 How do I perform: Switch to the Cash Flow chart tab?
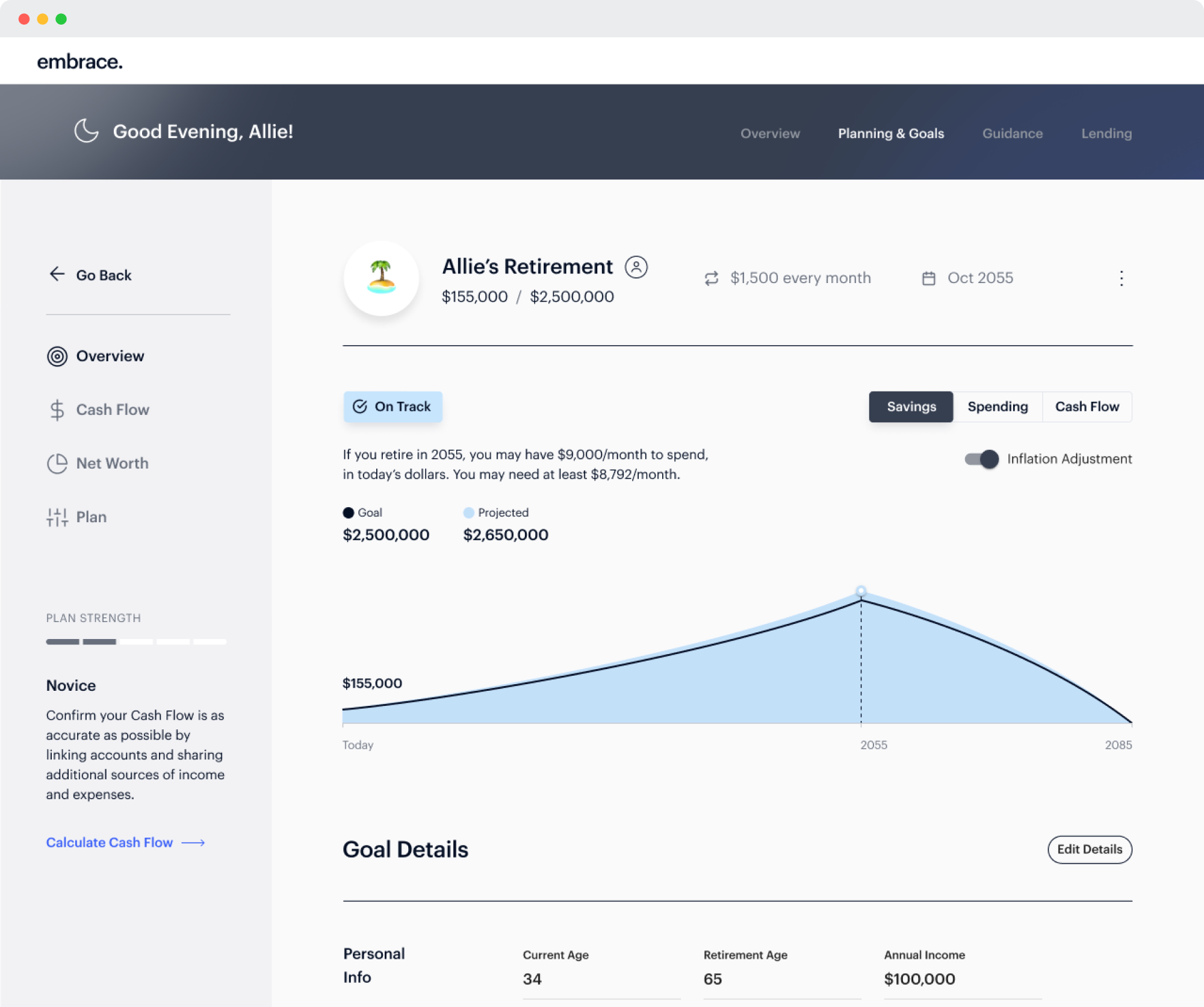point(1087,407)
